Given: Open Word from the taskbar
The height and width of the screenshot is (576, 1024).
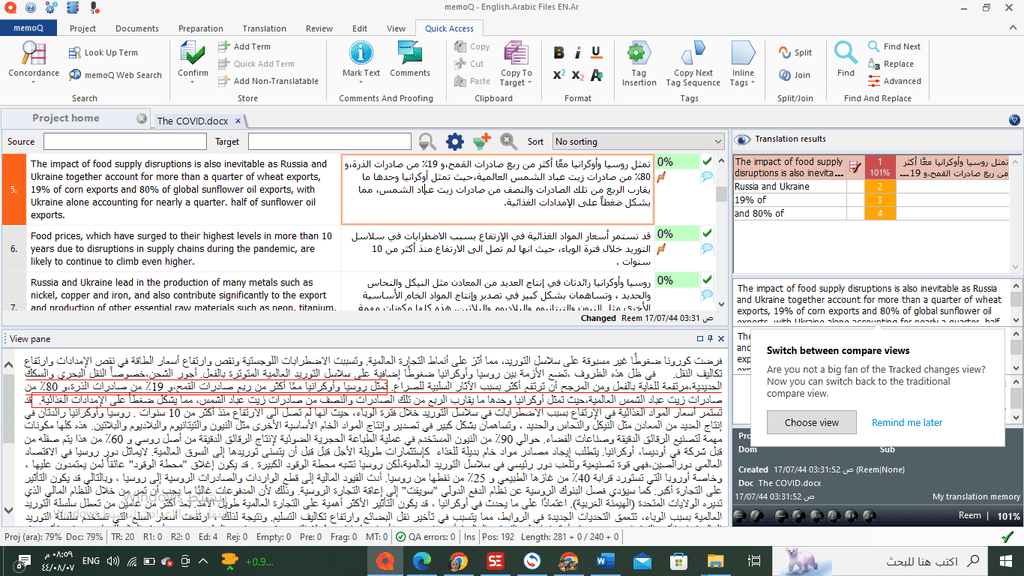Looking at the screenshot, I should (x=605, y=560).
